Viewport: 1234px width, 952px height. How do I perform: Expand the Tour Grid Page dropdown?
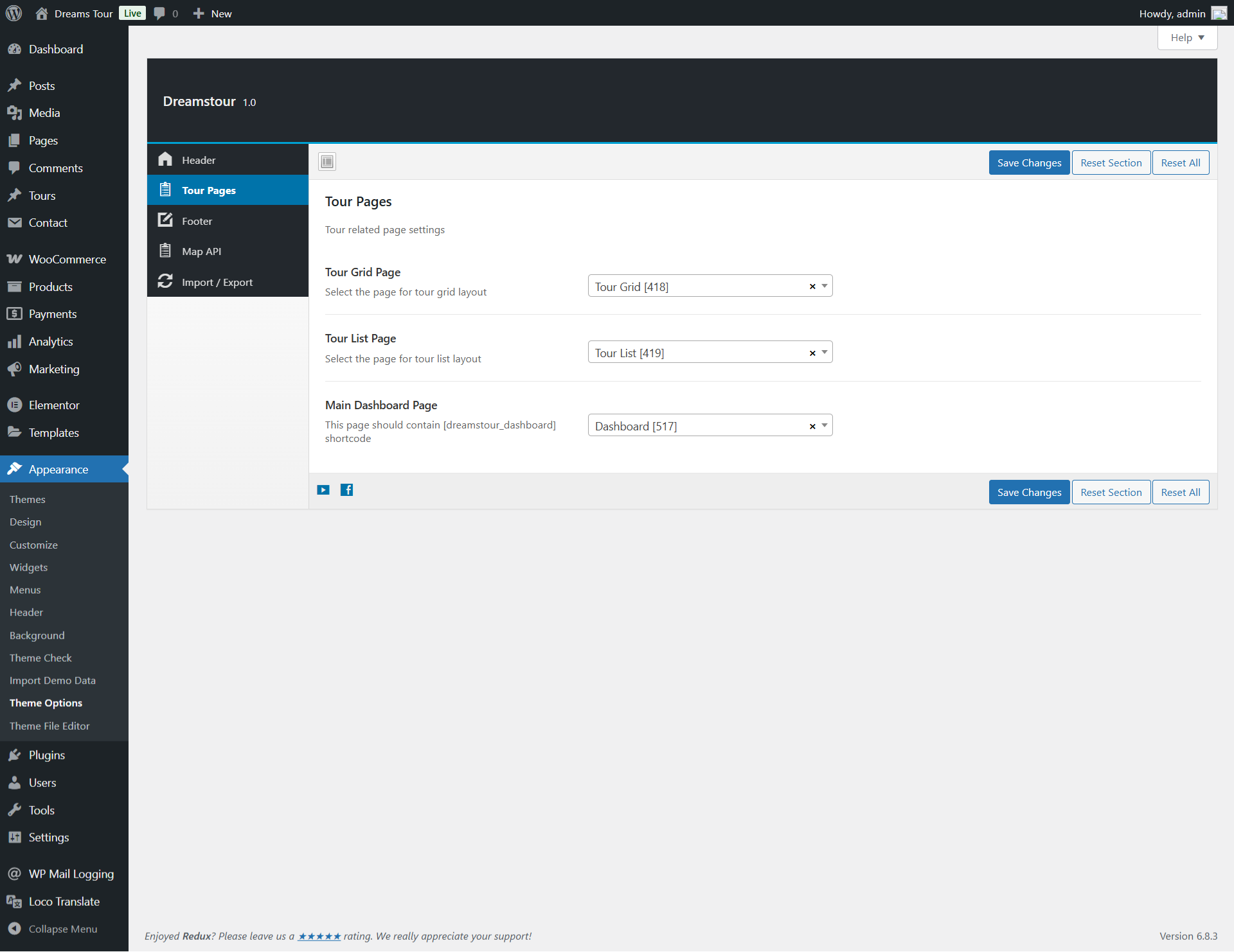[x=825, y=286]
